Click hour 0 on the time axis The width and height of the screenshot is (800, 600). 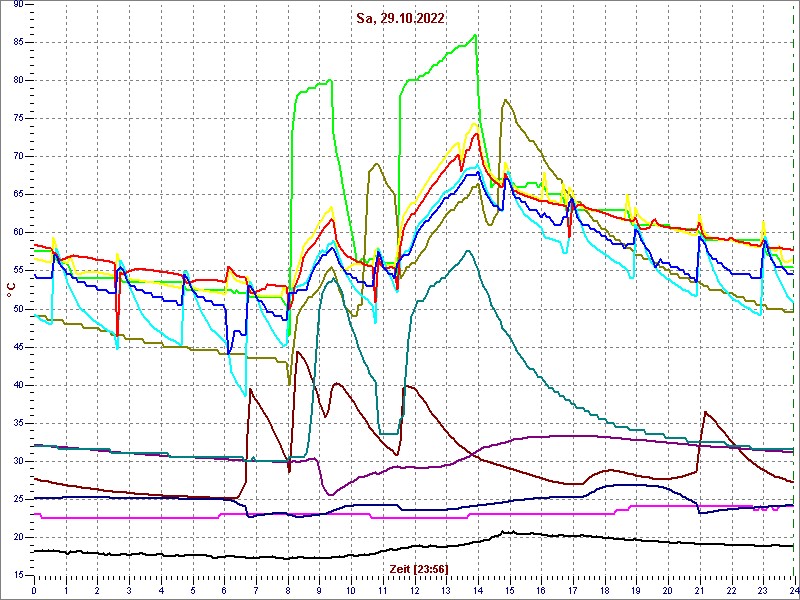34,590
